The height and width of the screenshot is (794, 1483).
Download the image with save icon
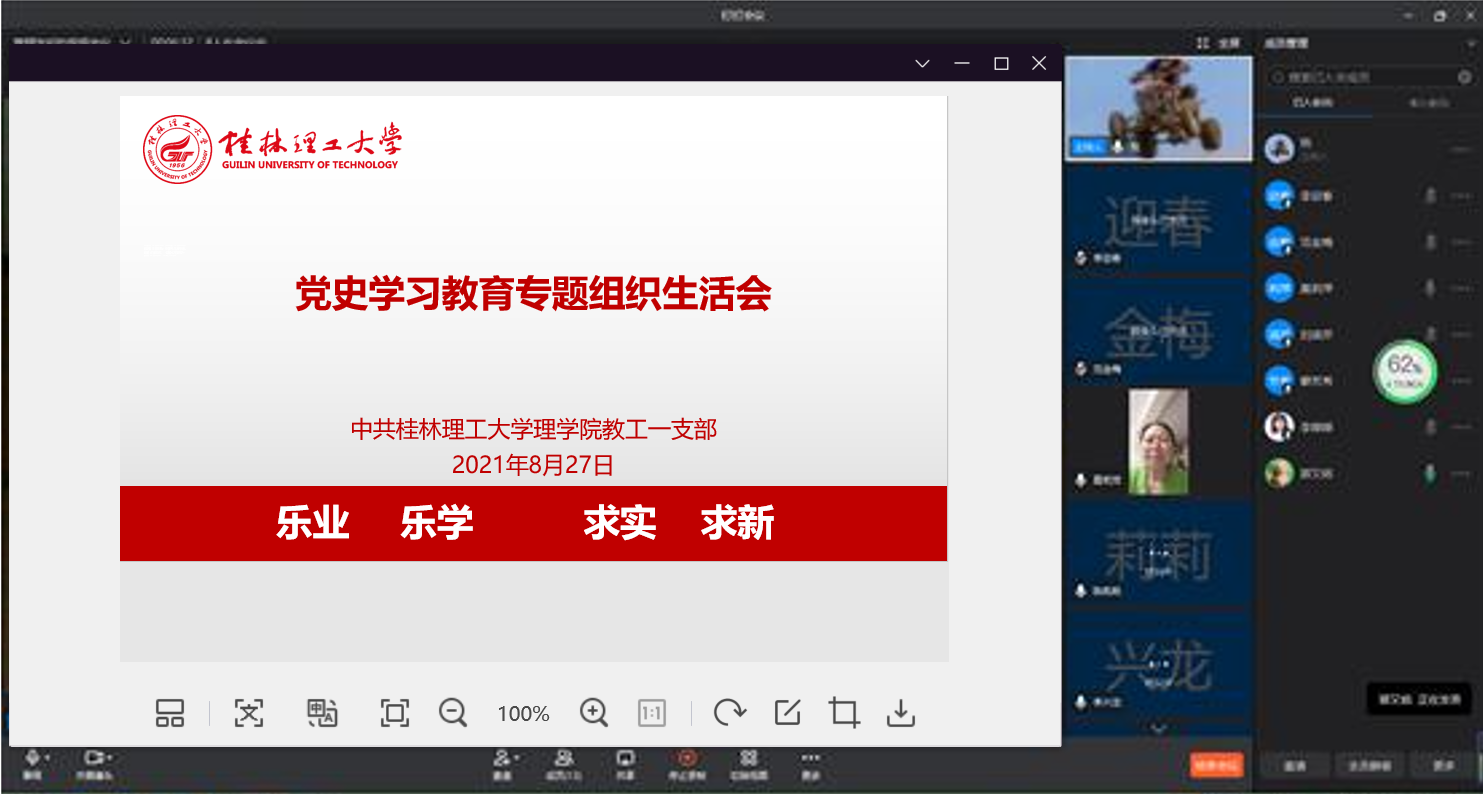[901, 713]
